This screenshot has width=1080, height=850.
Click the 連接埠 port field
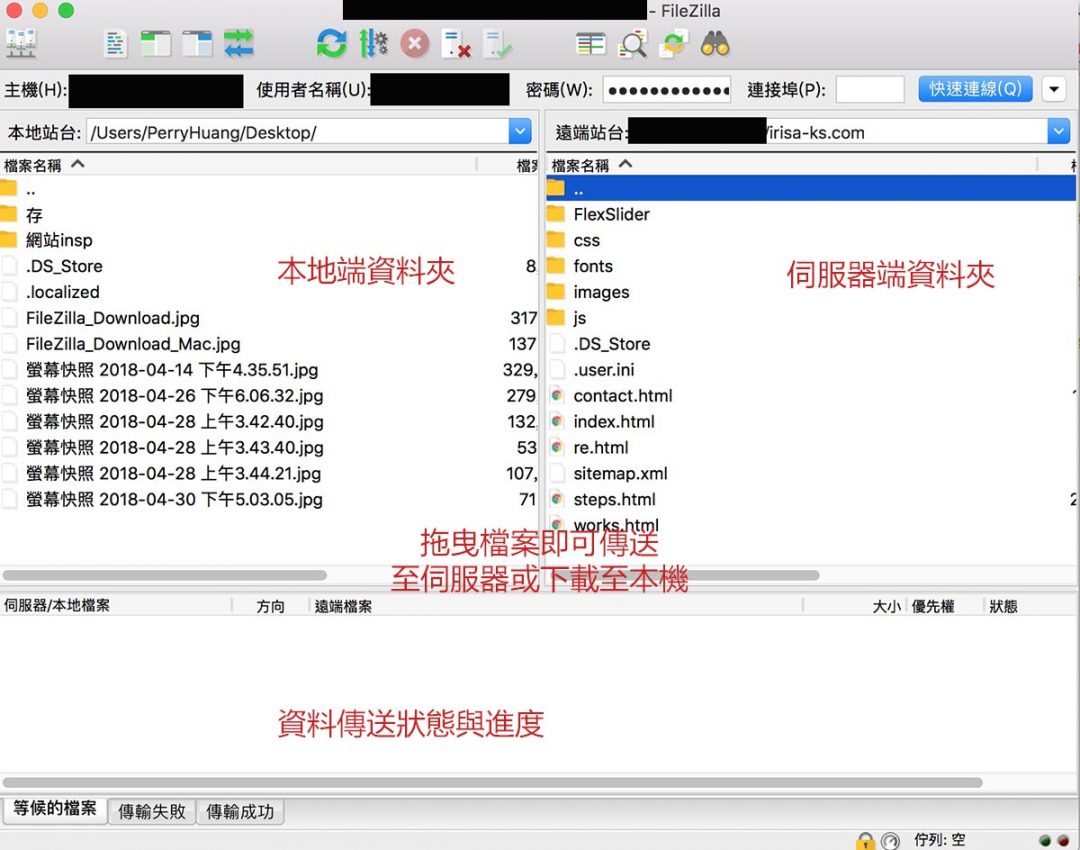click(870, 90)
